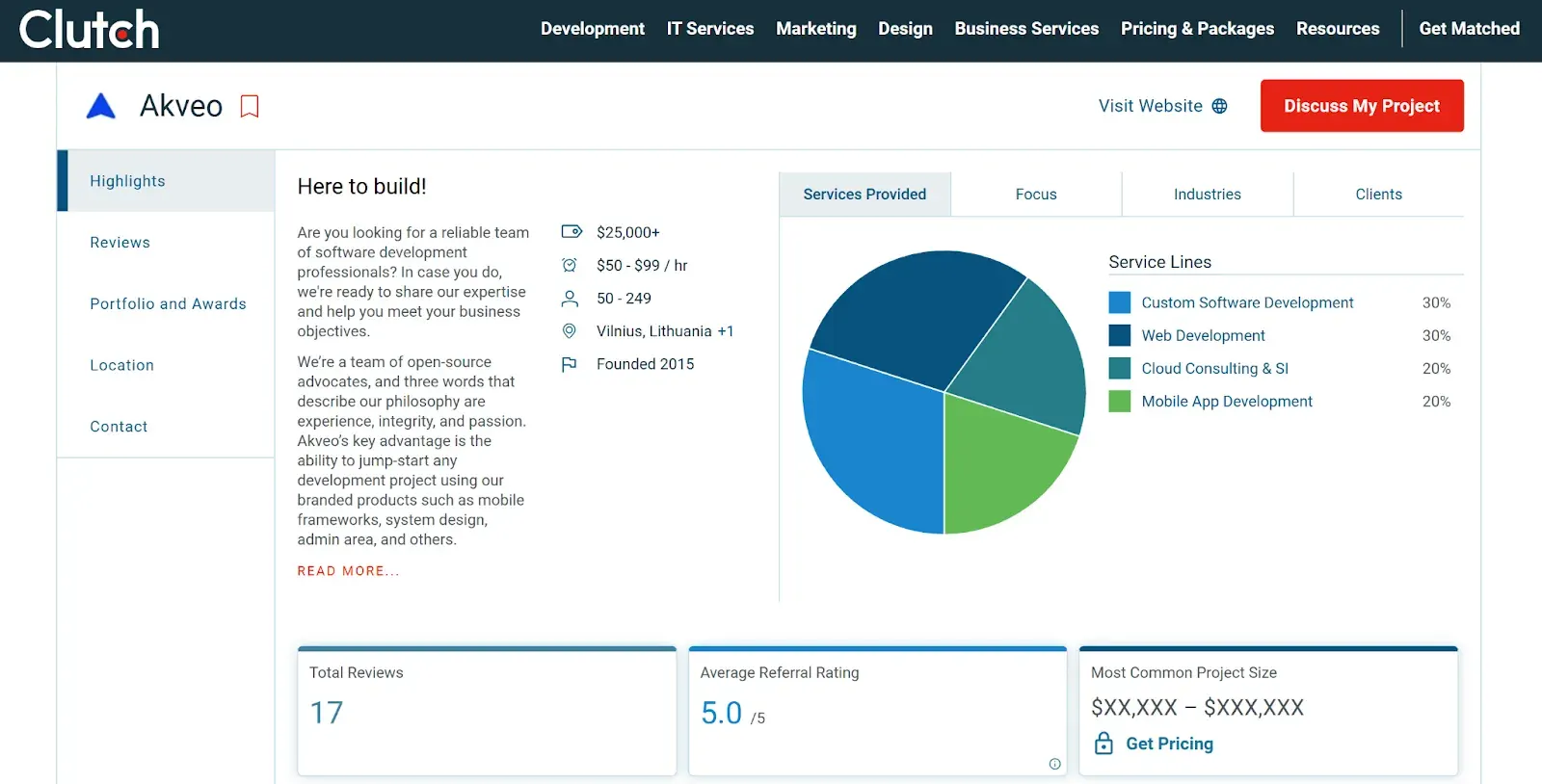Click the founded flag icon
Screen dimensions: 1542x784
click(570, 364)
